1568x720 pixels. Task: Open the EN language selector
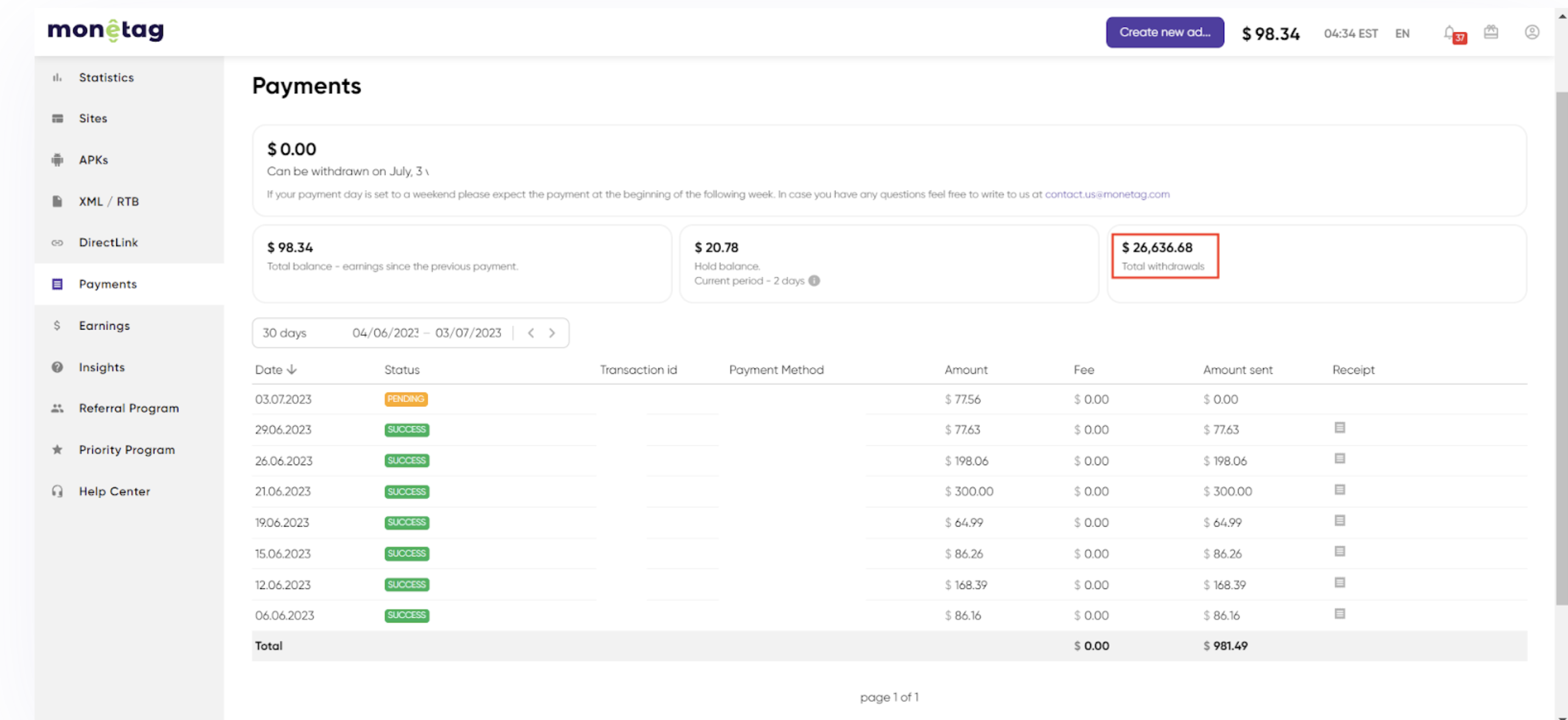(x=1402, y=34)
